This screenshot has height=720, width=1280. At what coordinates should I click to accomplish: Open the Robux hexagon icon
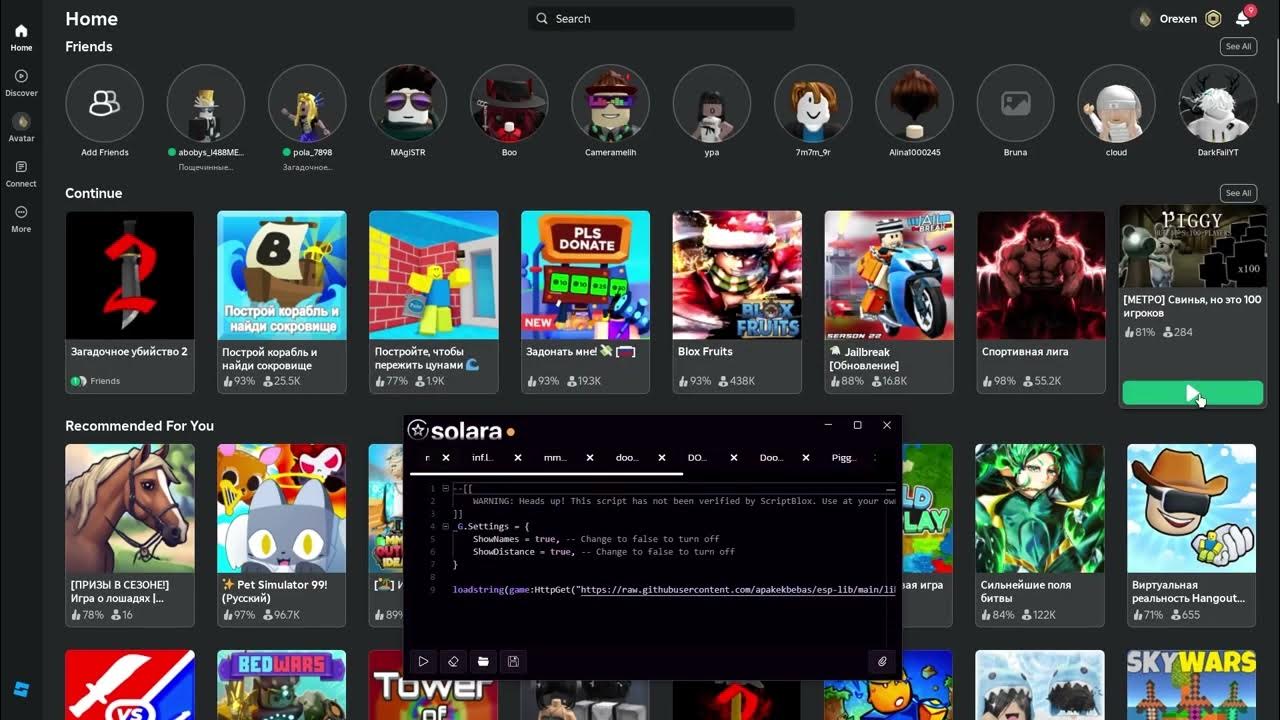pyautogui.click(x=1213, y=18)
